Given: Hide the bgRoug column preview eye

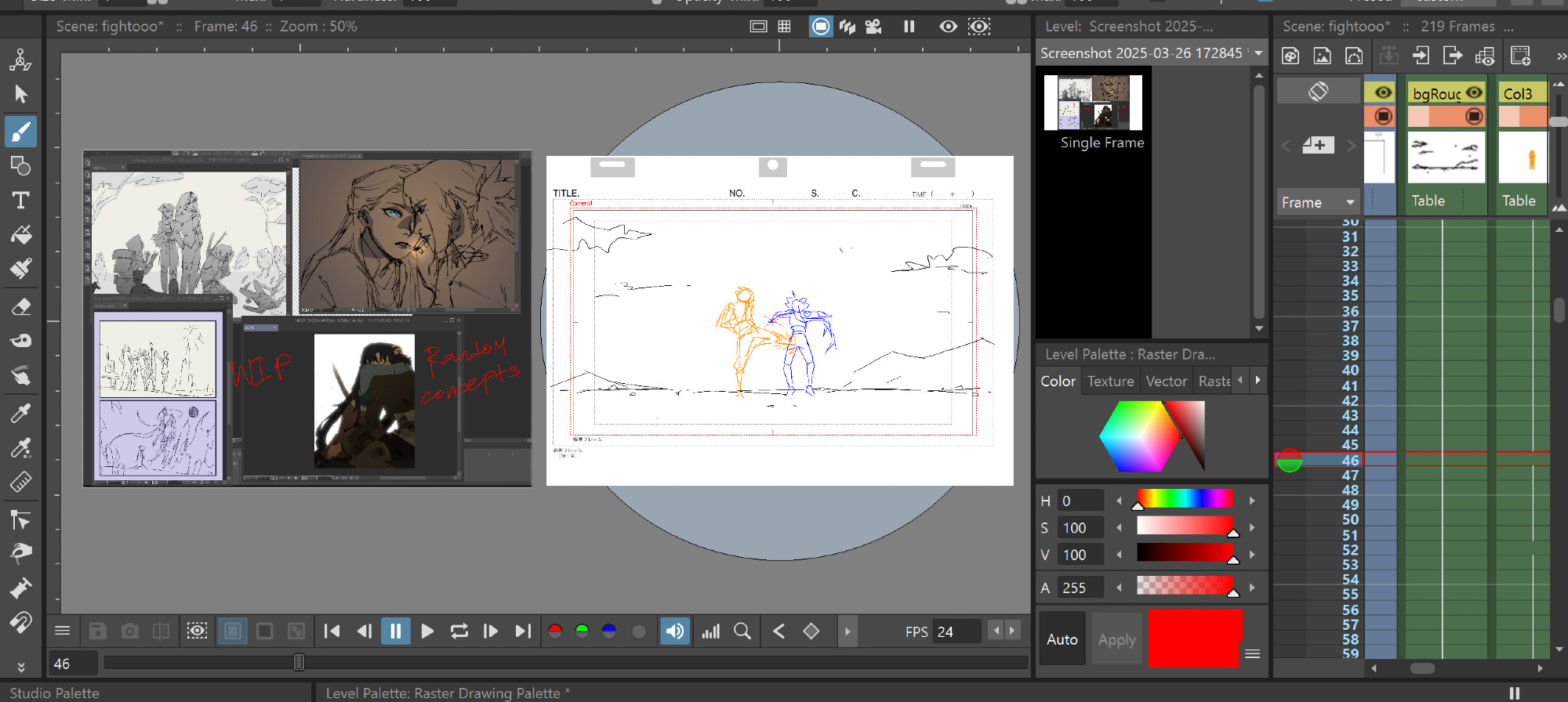Looking at the screenshot, I should coord(1474,92).
